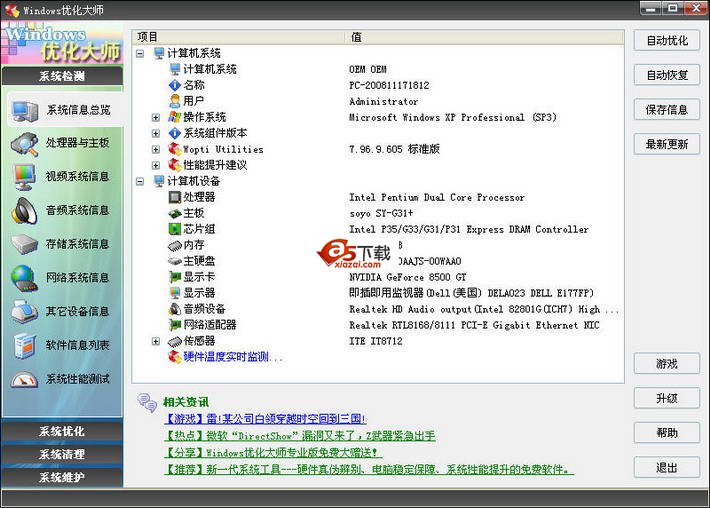
Task: Click the 值 column header
Action: [485, 37]
